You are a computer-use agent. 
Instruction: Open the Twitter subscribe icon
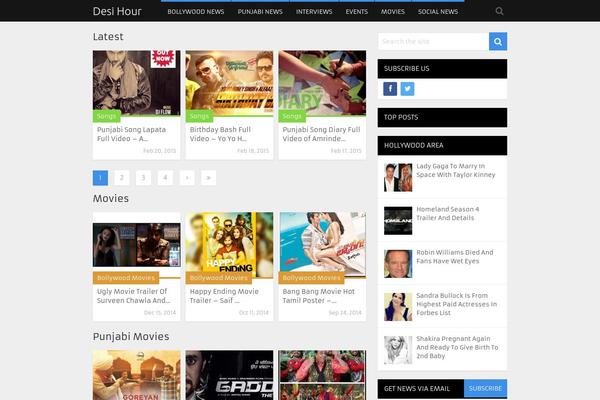coord(408,89)
